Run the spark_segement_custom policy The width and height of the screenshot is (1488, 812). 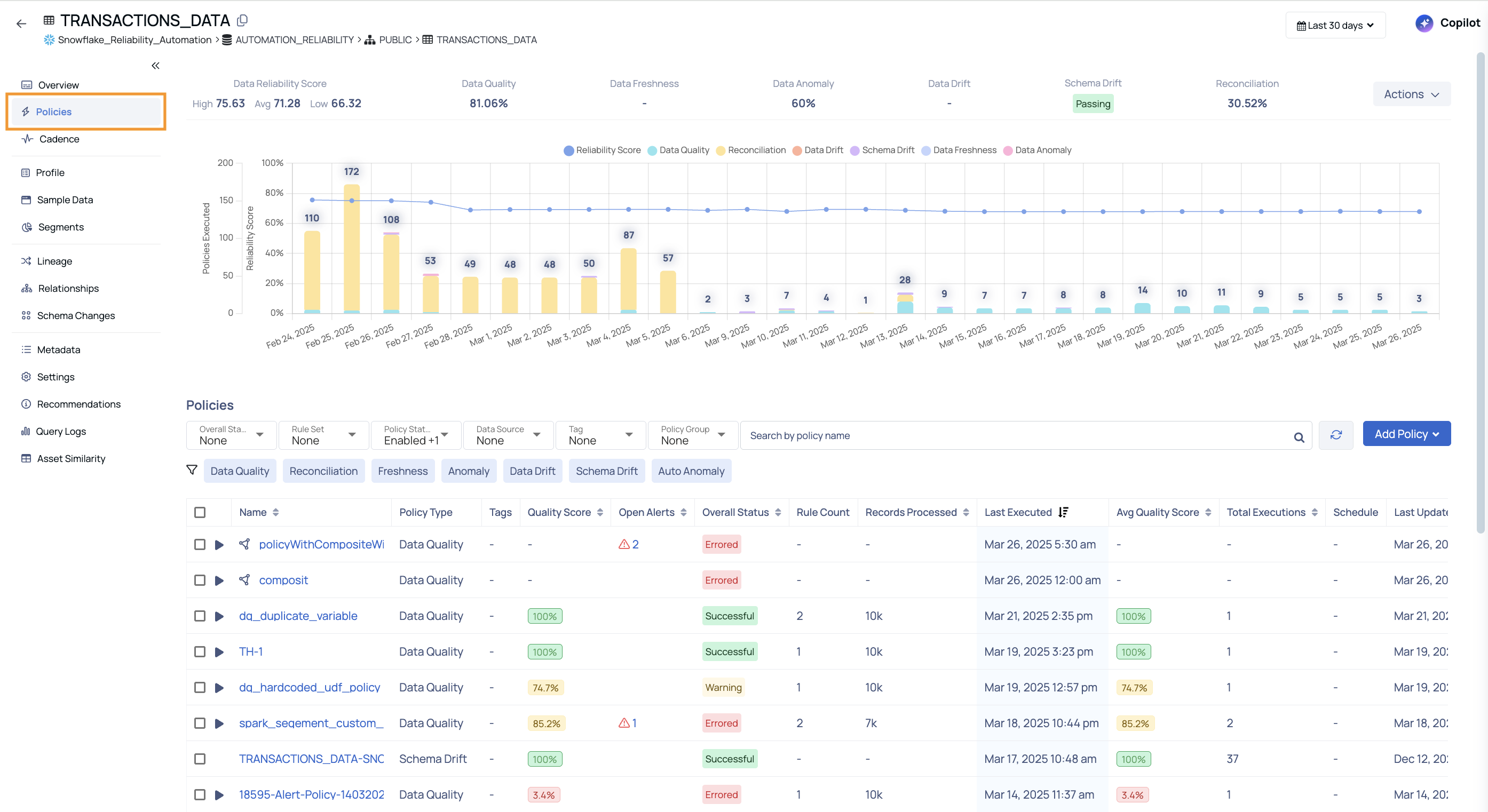(x=219, y=723)
